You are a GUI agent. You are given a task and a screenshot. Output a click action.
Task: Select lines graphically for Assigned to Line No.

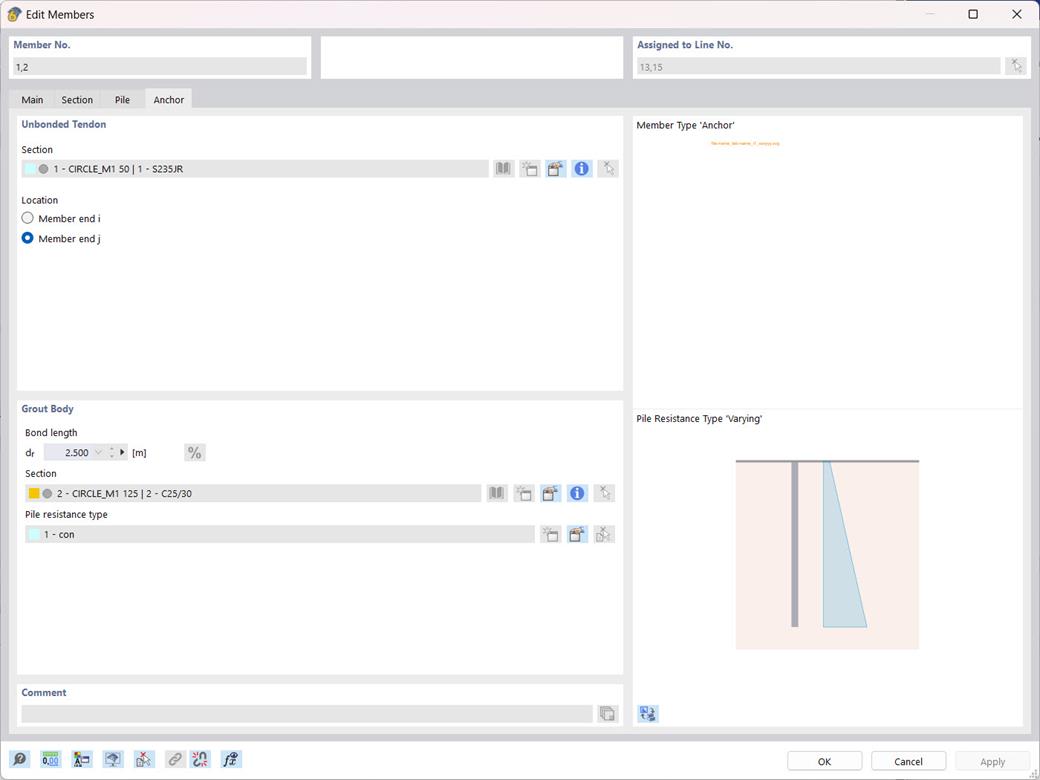(1015, 66)
